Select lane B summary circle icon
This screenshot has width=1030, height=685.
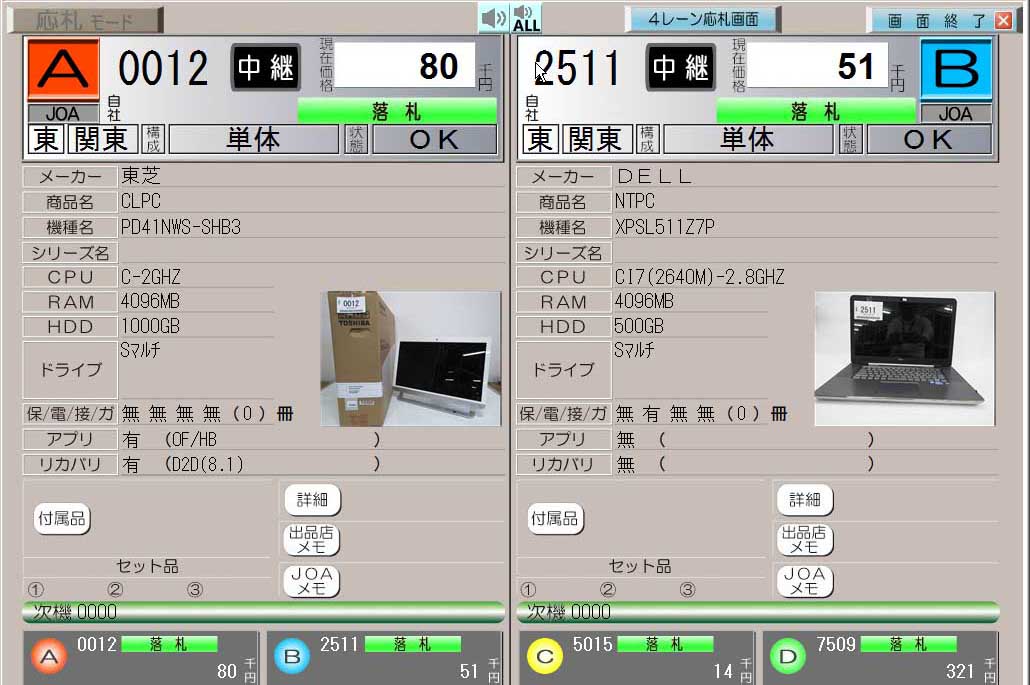coord(292,656)
